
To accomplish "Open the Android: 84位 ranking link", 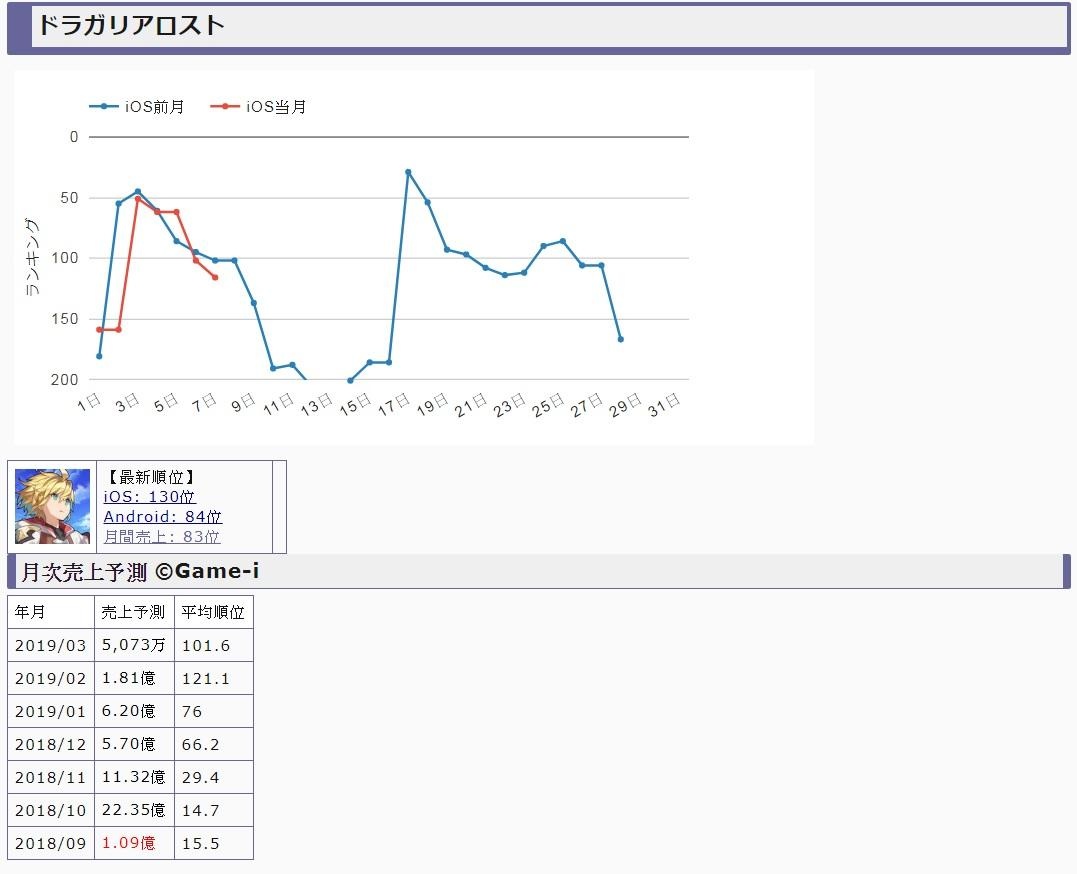I will tap(163, 517).
